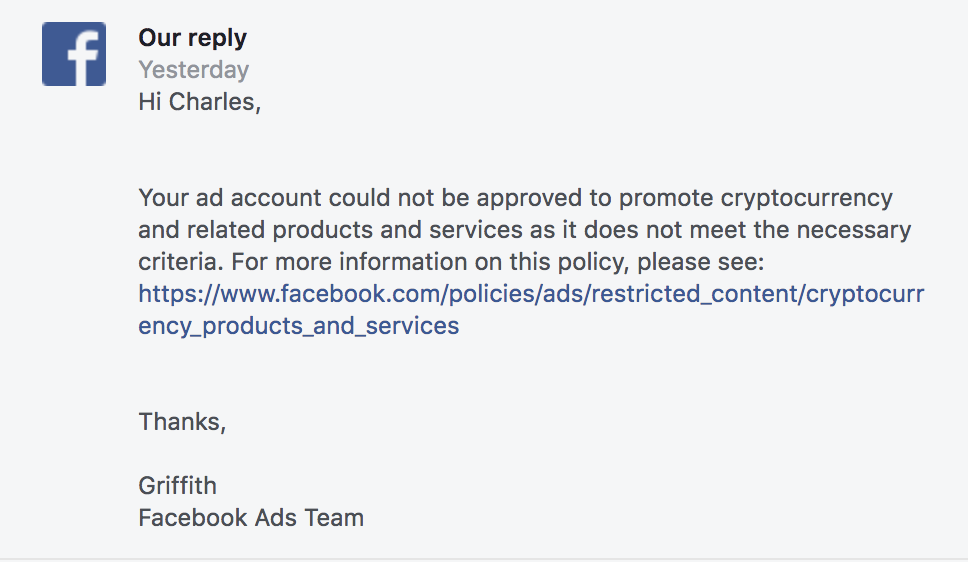Open the cryptocurrency policy URL link

point(530,294)
